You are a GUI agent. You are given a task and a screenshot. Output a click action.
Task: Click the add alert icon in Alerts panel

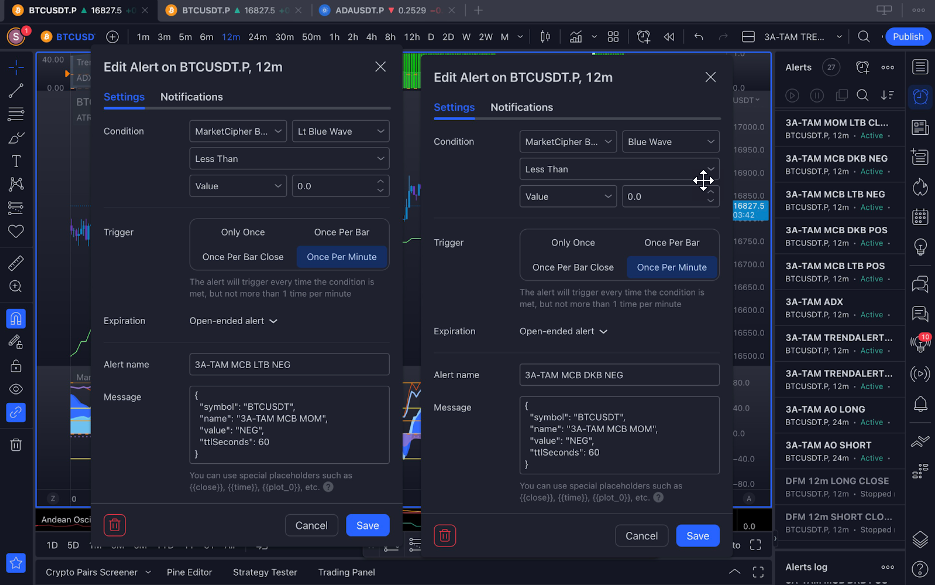862,67
